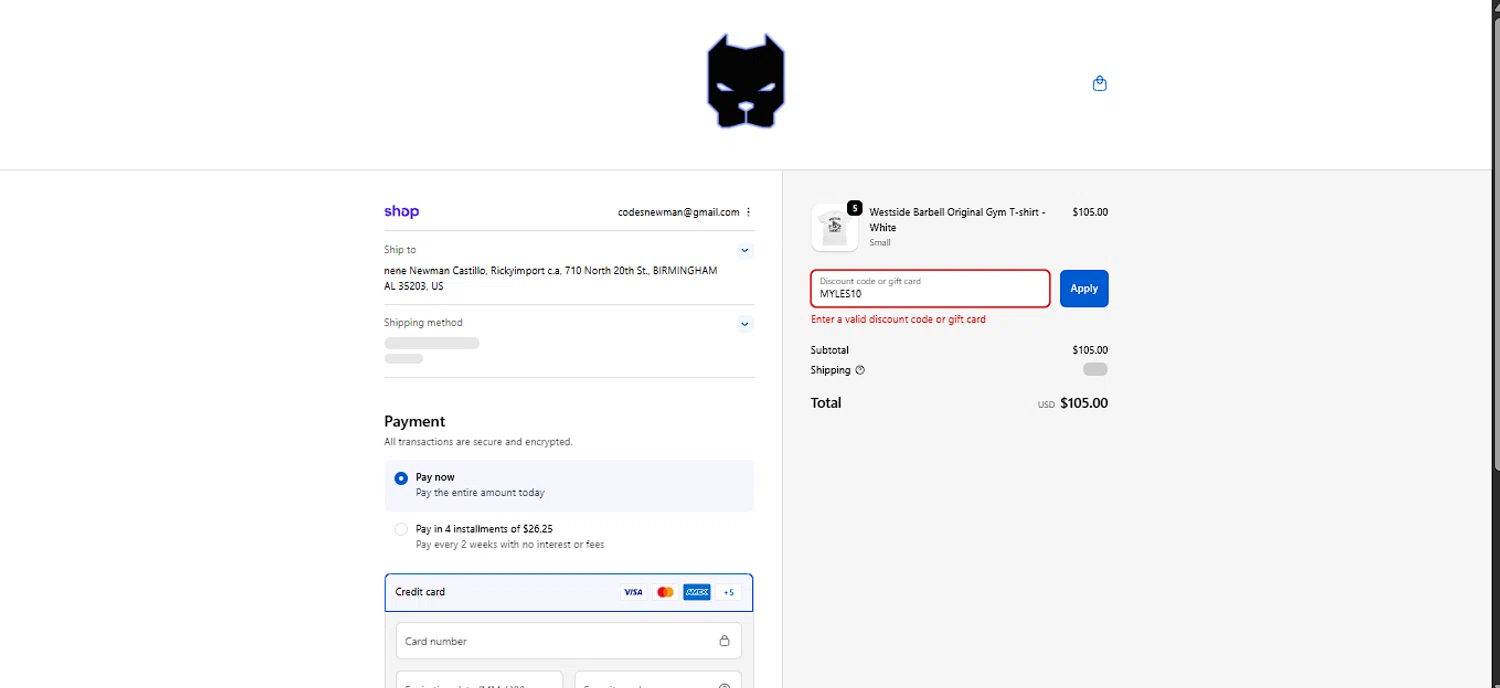1500x688 pixels.
Task: Click the T-shirt product thumbnail
Action: [x=834, y=227]
